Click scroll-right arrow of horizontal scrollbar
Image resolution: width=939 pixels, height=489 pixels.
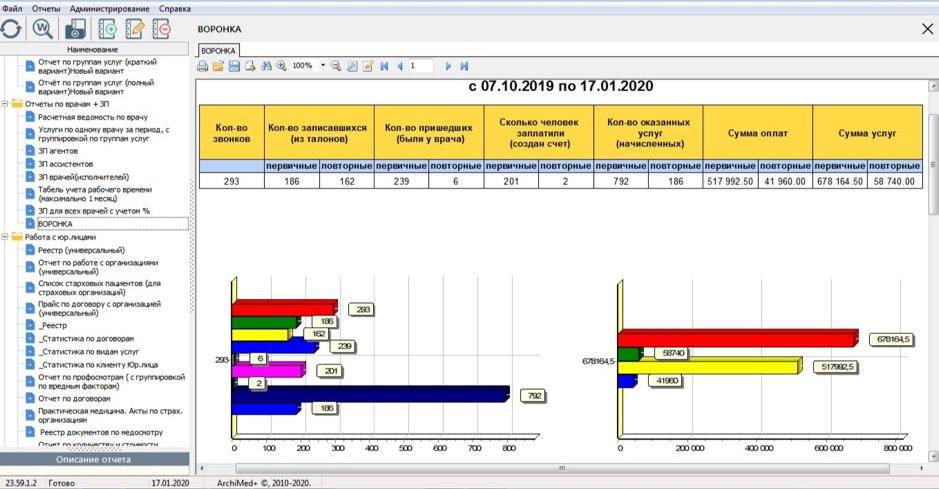pyautogui.click(x=922, y=469)
